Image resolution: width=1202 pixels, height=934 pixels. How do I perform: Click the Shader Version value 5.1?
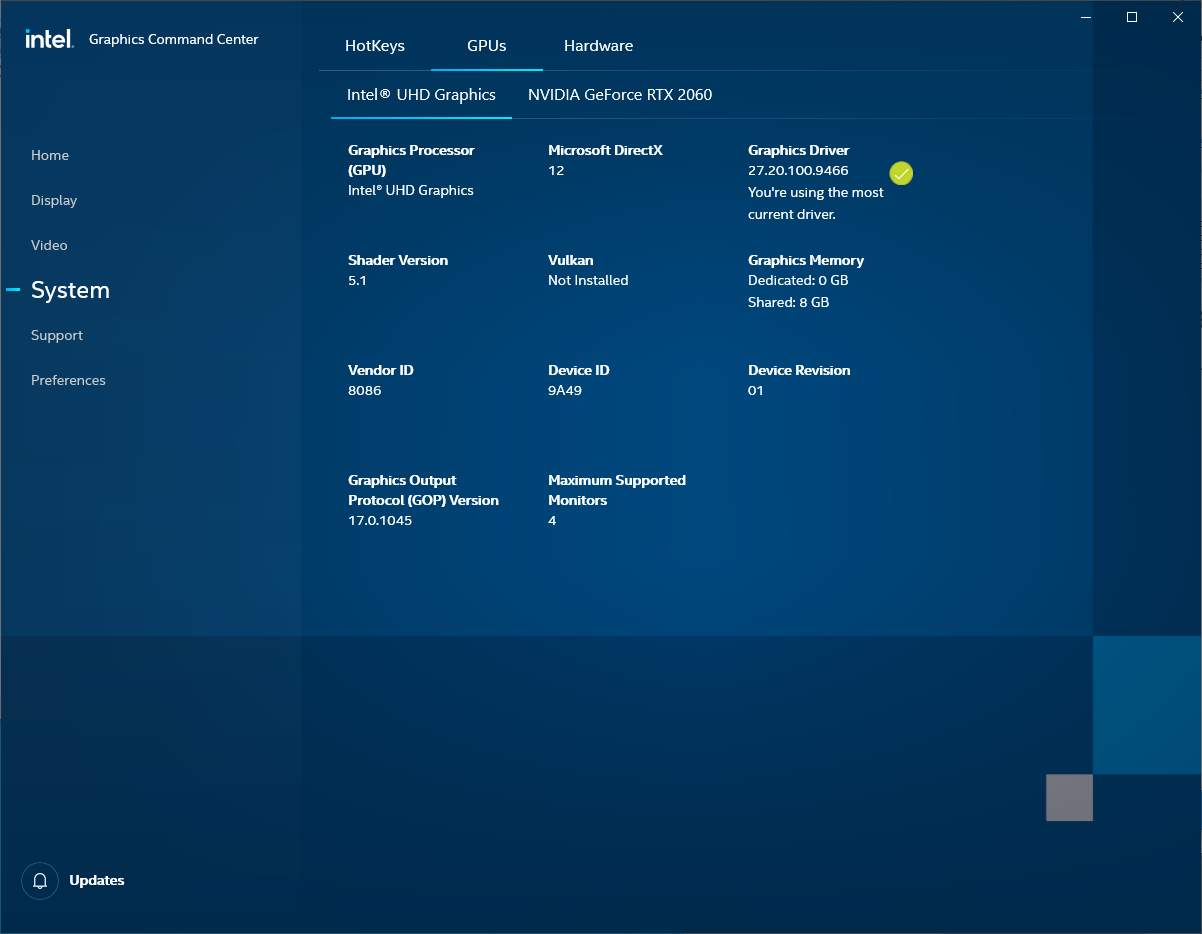tap(357, 281)
